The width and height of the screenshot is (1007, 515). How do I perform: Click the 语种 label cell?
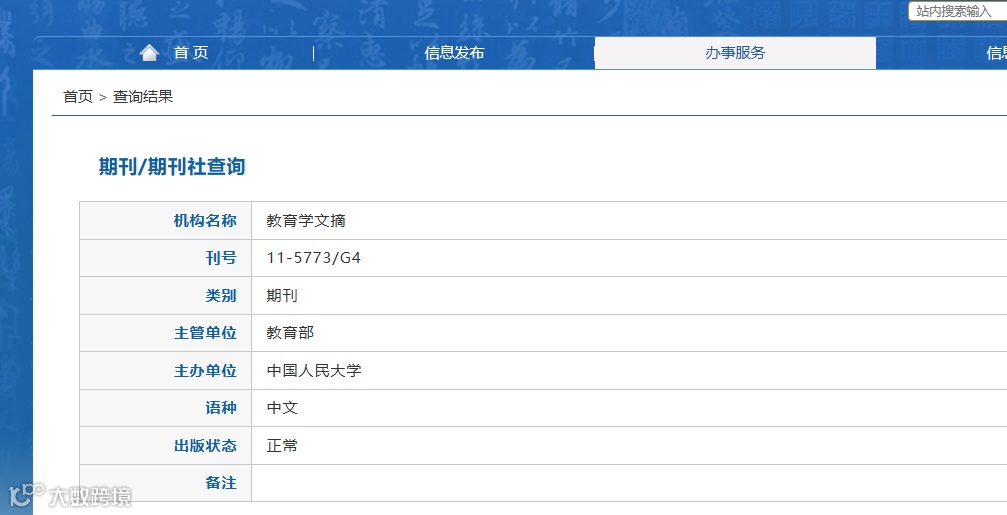pyautogui.click(x=166, y=408)
